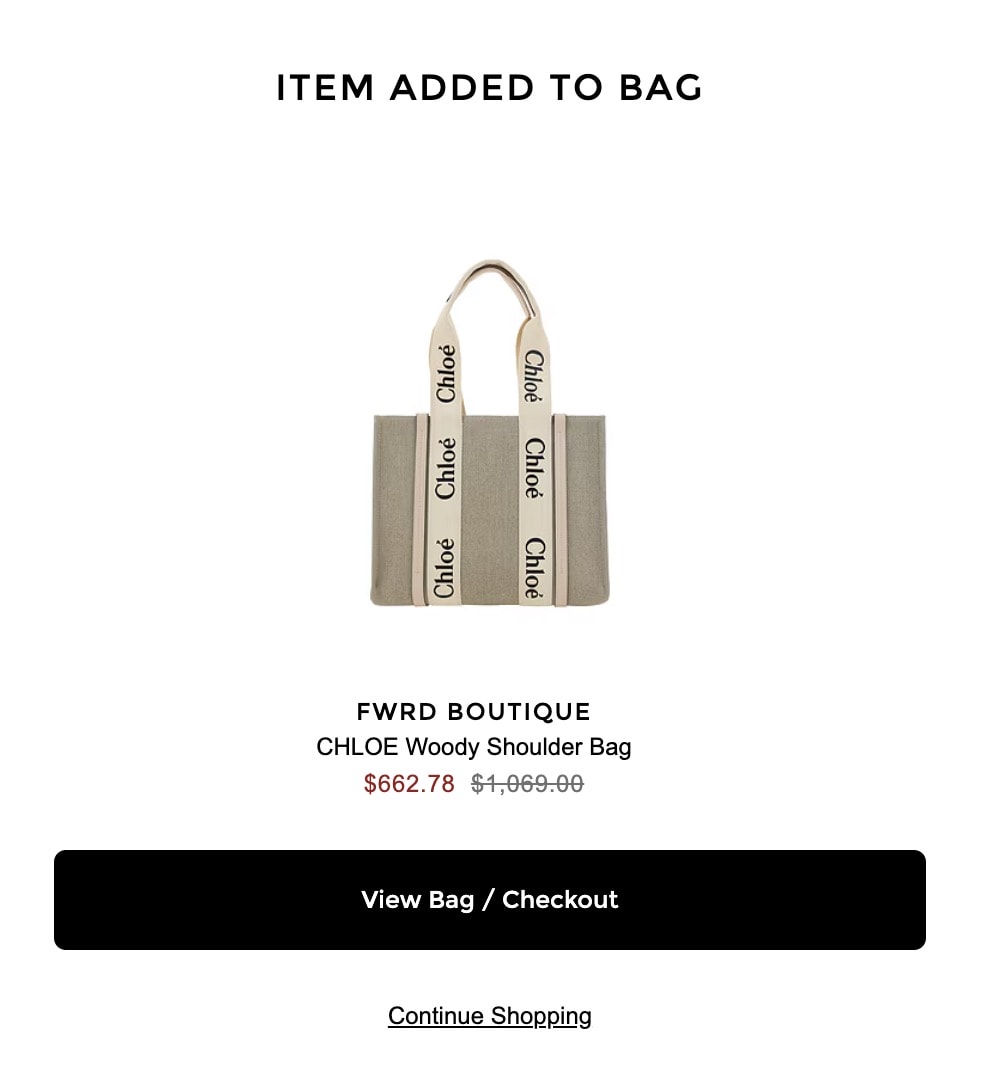Click the word Woody in the product name
Screen dimensions: 984x1082
(442, 747)
